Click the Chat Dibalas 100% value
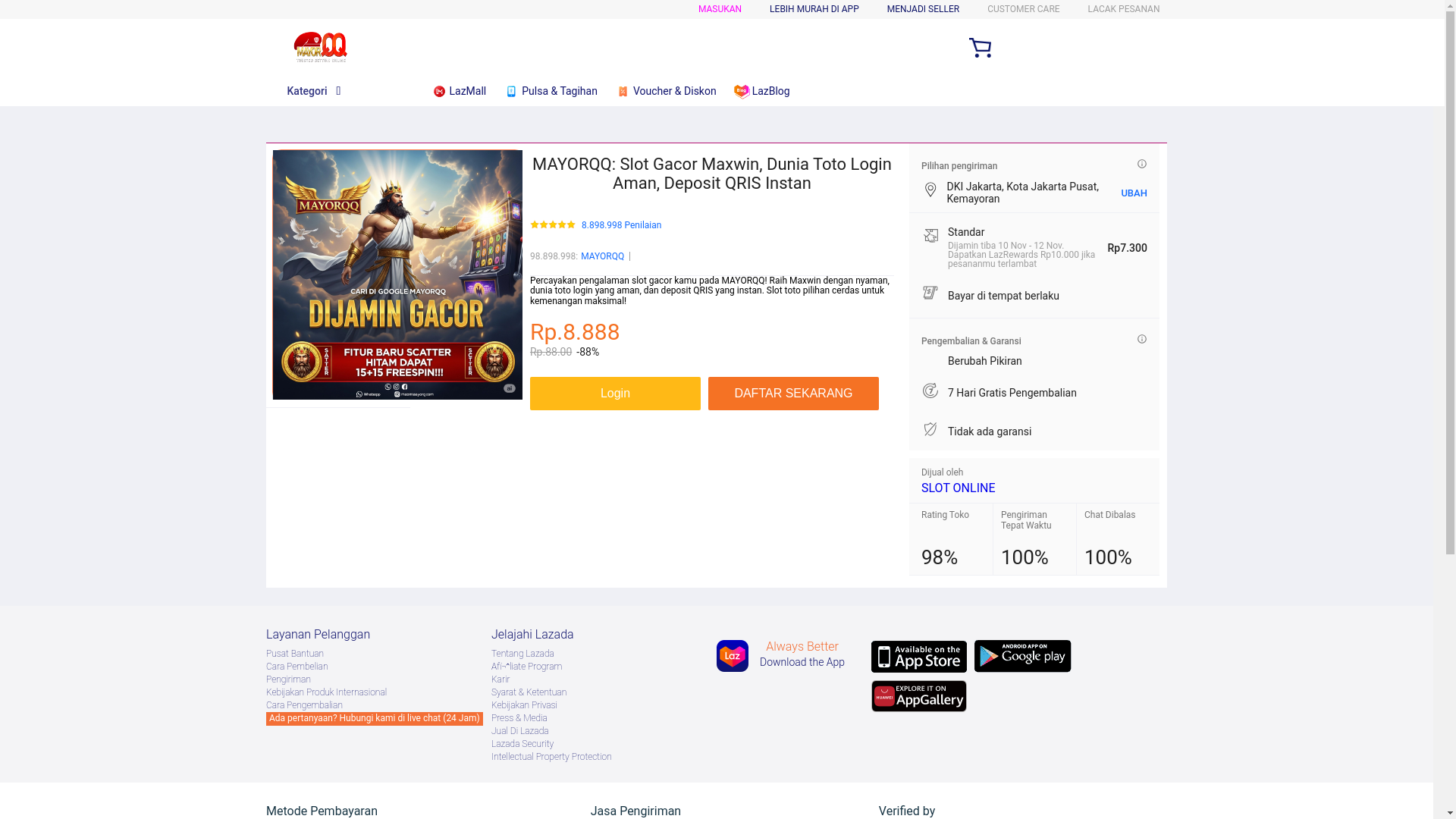Image resolution: width=1456 pixels, height=819 pixels. [x=1108, y=557]
